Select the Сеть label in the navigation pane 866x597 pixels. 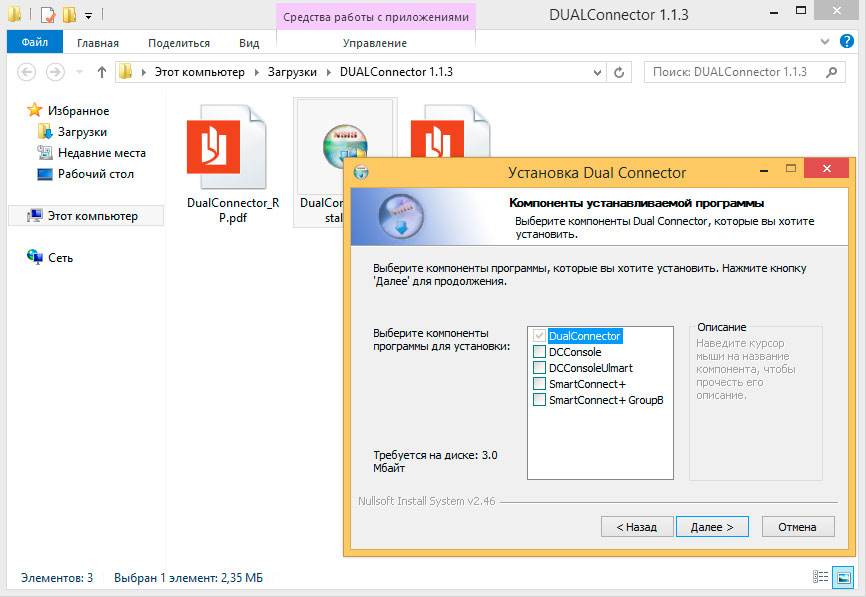tap(60, 258)
